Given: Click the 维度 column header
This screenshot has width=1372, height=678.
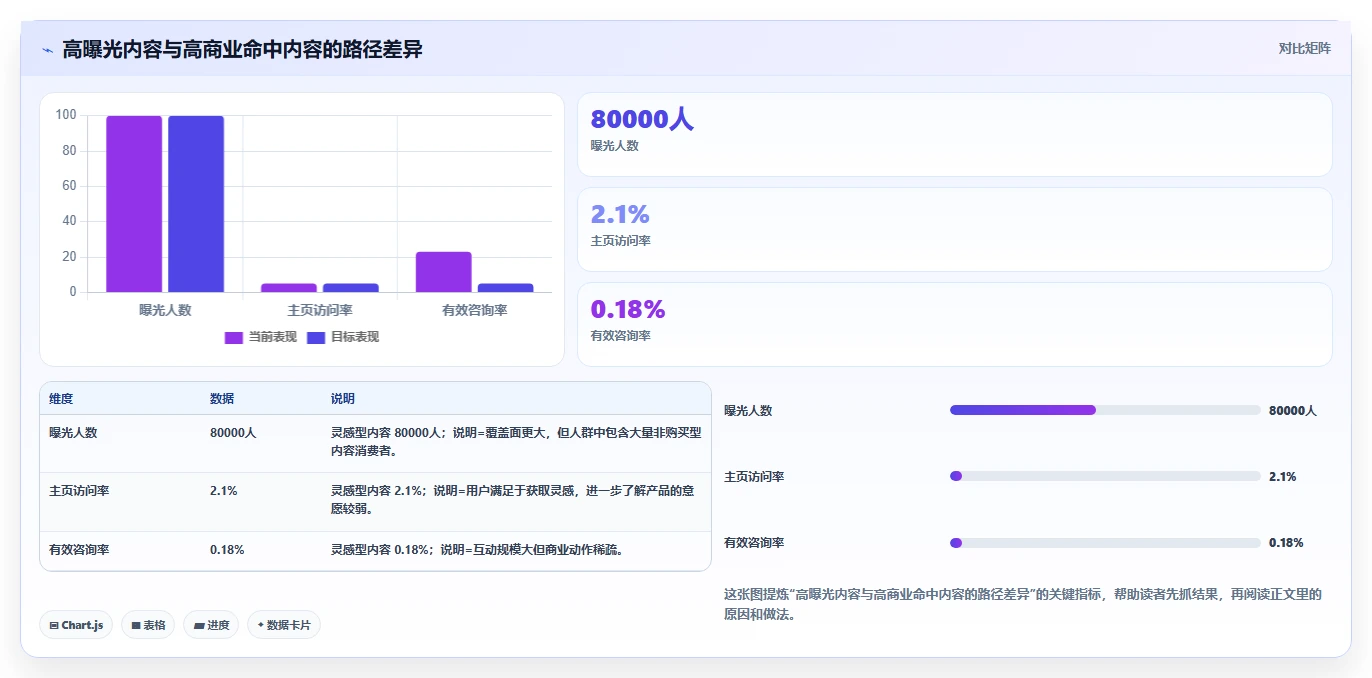Looking at the screenshot, I should pos(61,398).
